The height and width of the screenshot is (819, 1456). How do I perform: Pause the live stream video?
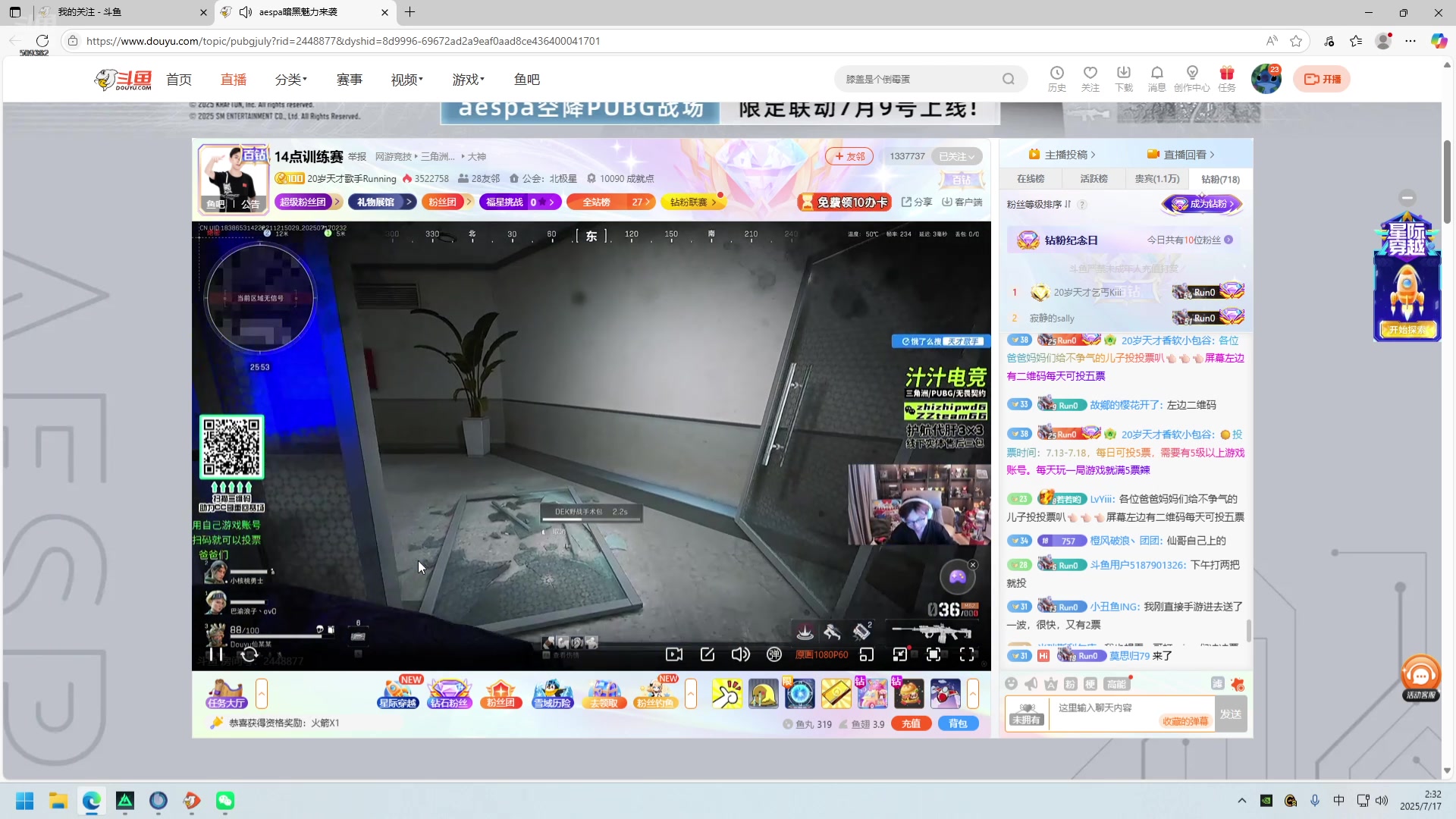pos(216,654)
